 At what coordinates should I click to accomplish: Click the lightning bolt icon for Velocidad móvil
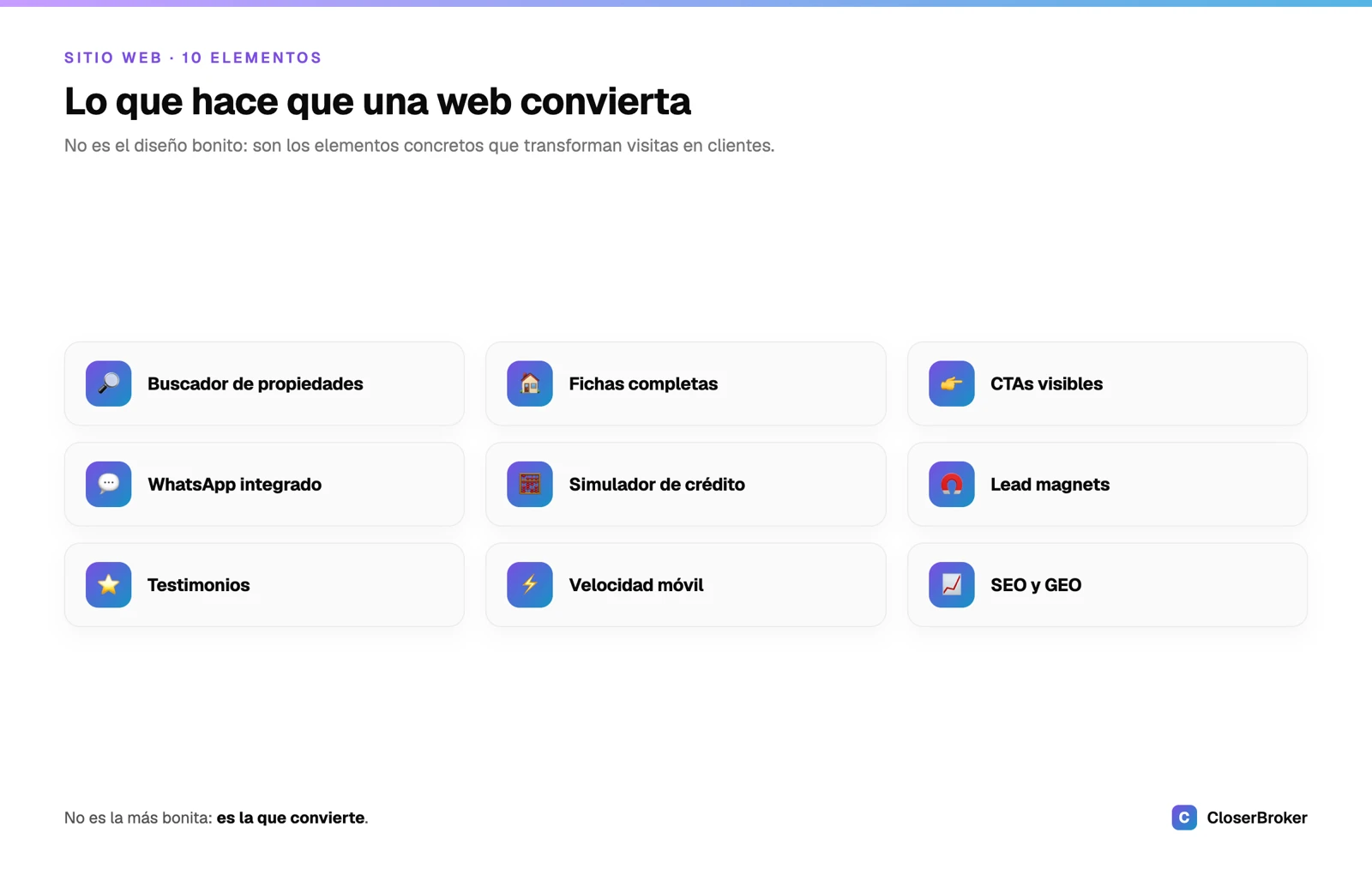(x=530, y=584)
